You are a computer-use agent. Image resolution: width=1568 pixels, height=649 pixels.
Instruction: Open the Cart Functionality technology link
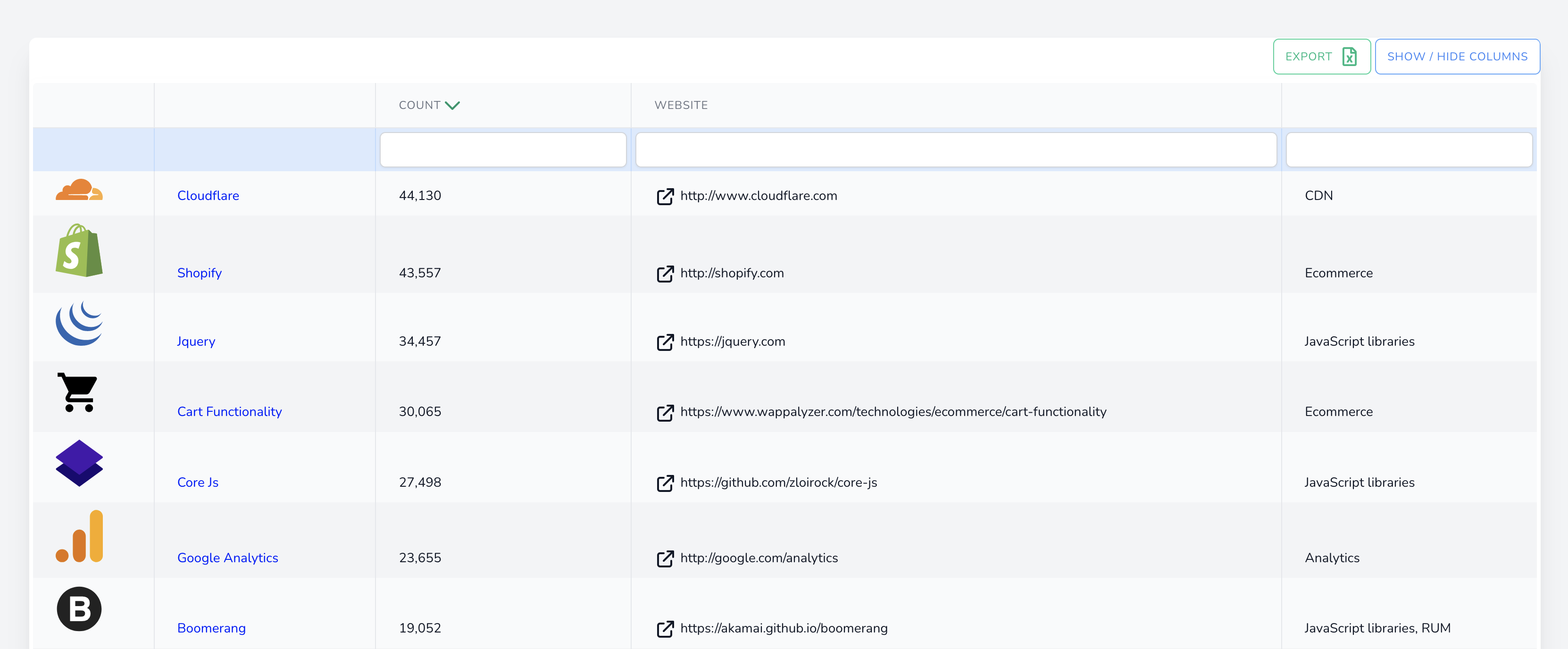229,412
